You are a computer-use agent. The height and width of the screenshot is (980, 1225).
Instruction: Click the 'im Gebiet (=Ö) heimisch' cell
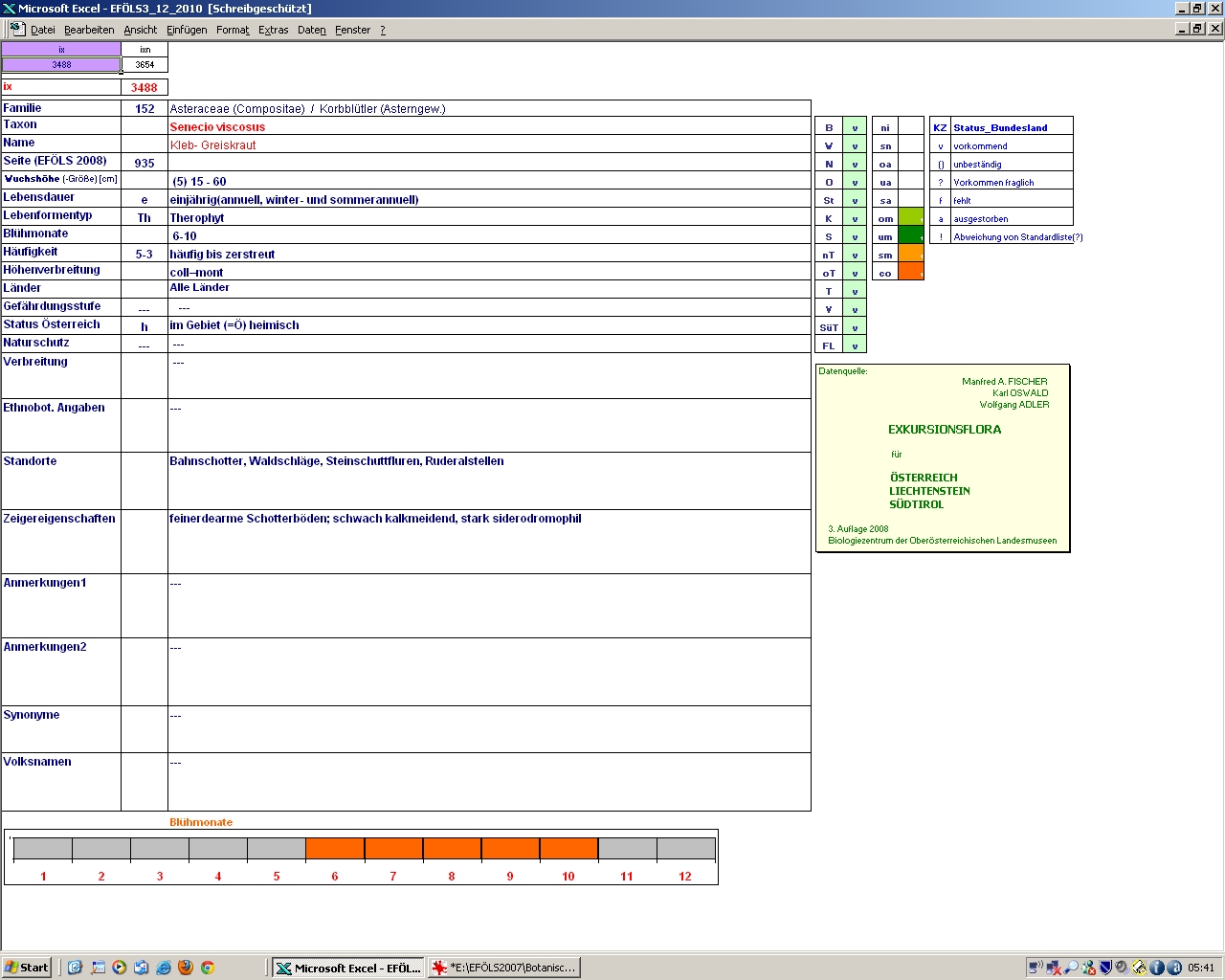[489, 325]
